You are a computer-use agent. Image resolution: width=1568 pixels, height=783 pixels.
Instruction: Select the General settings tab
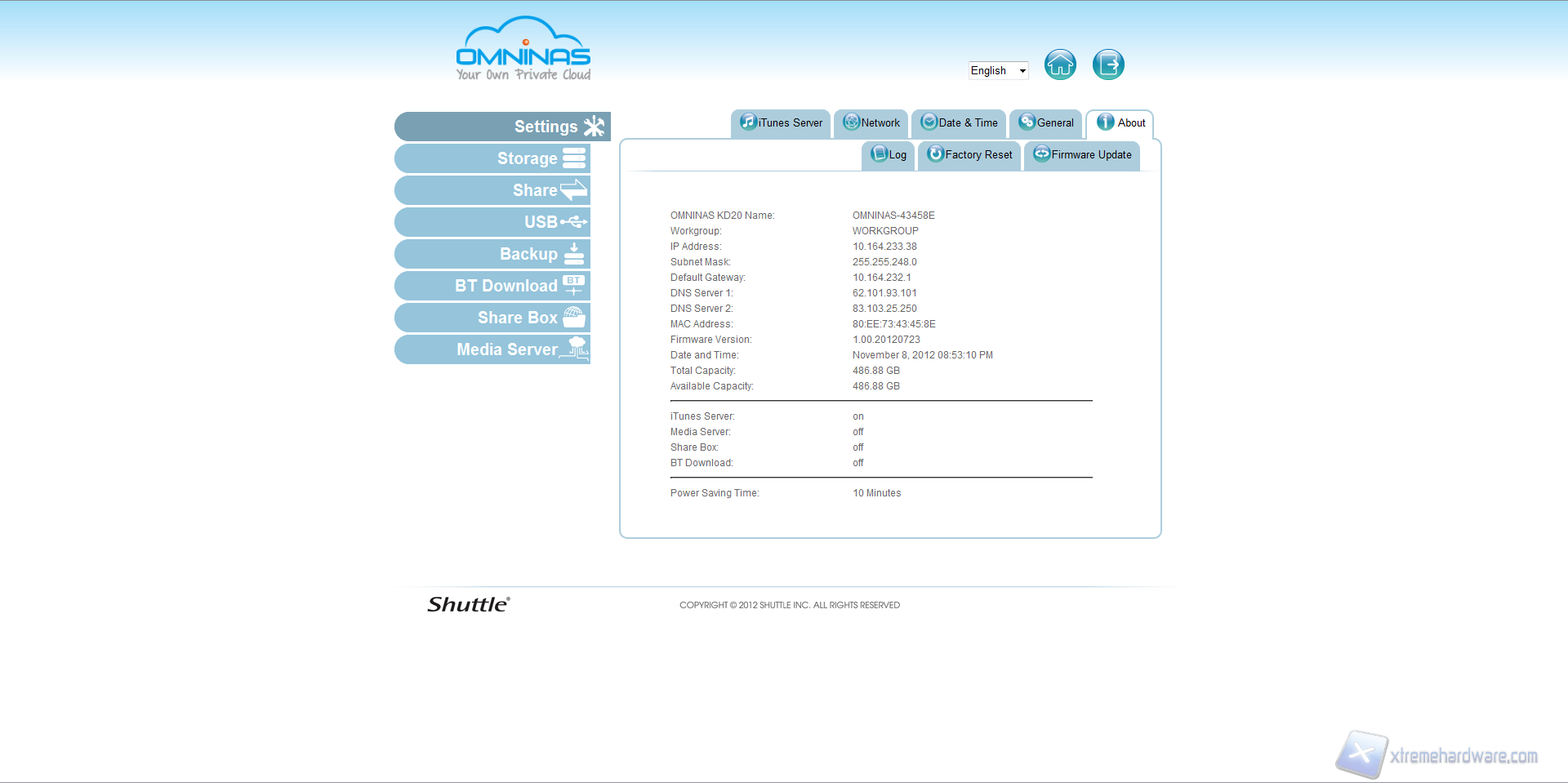[1046, 123]
